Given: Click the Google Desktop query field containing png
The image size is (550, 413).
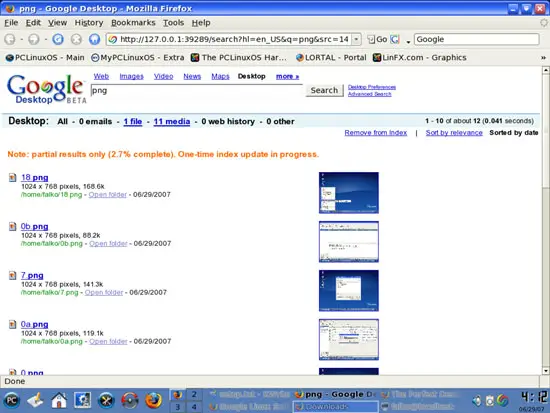Looking at the screenshot, I should pos(196,91).
